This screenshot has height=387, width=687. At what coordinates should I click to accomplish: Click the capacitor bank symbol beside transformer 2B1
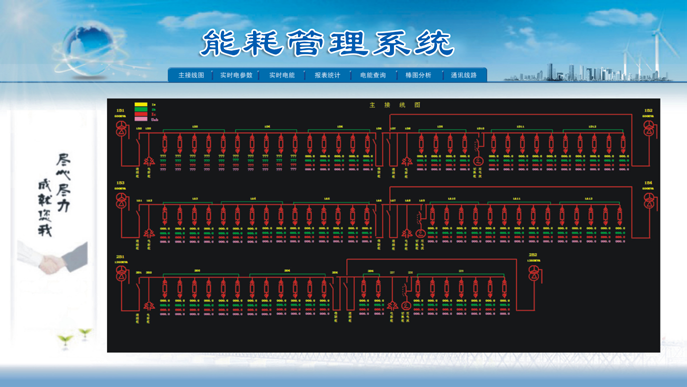coord(149,305)
